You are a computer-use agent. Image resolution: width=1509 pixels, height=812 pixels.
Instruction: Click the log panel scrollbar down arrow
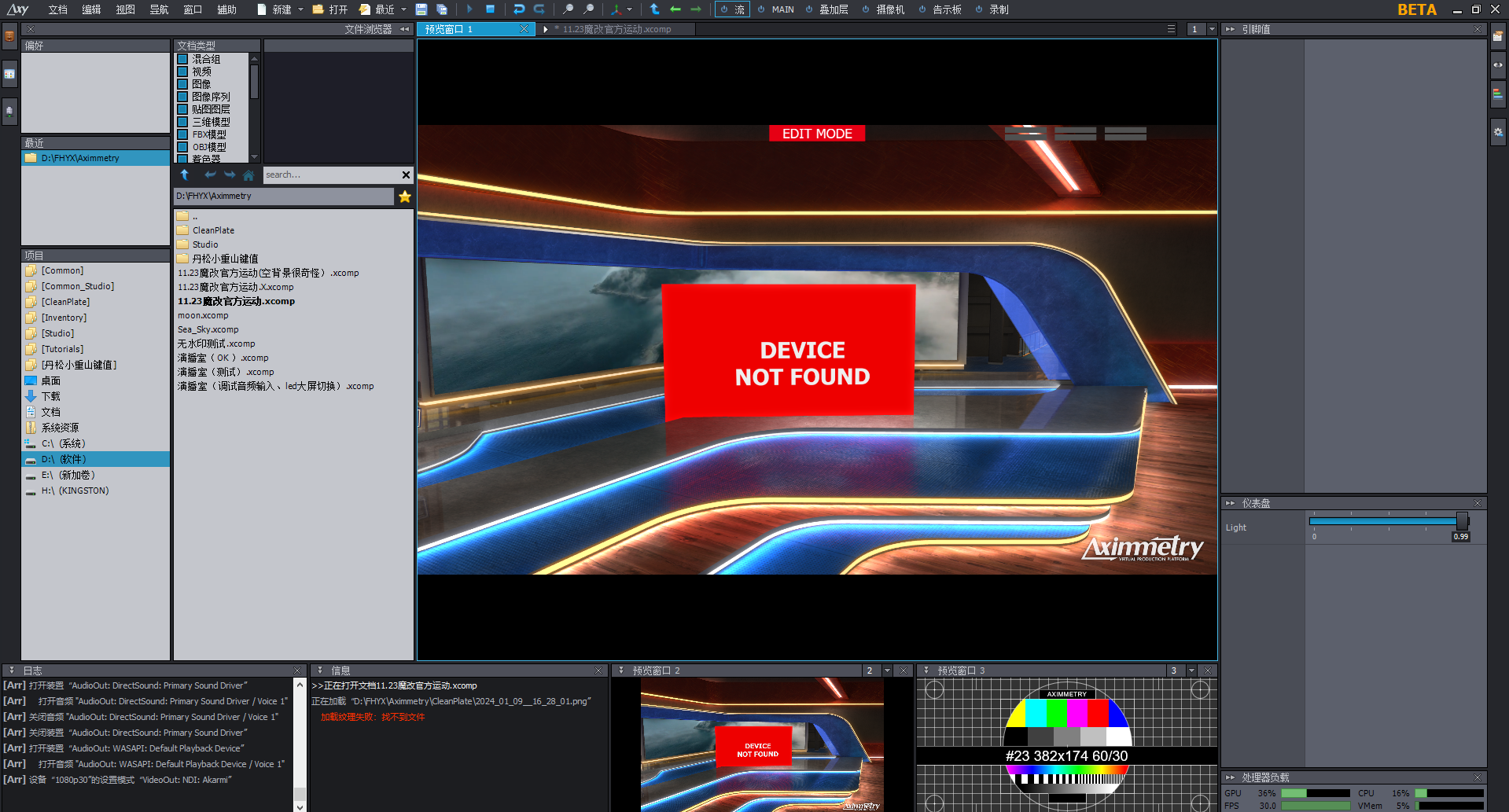[x=299, y=806]
